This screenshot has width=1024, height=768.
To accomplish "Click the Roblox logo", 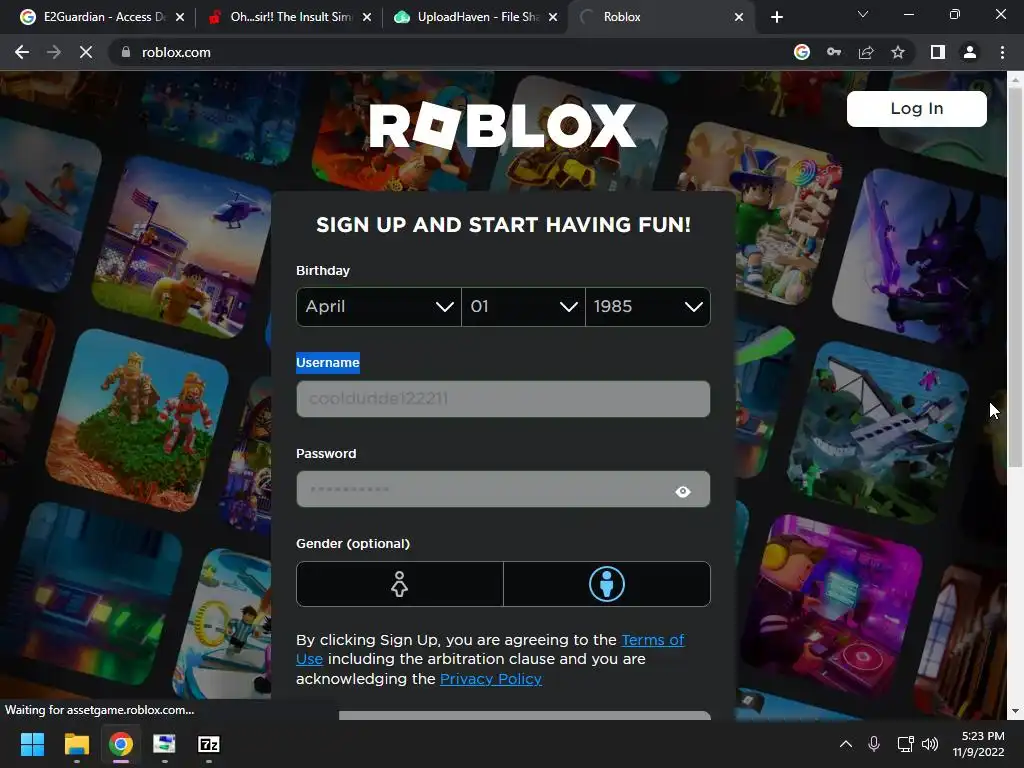I will 502,125.
